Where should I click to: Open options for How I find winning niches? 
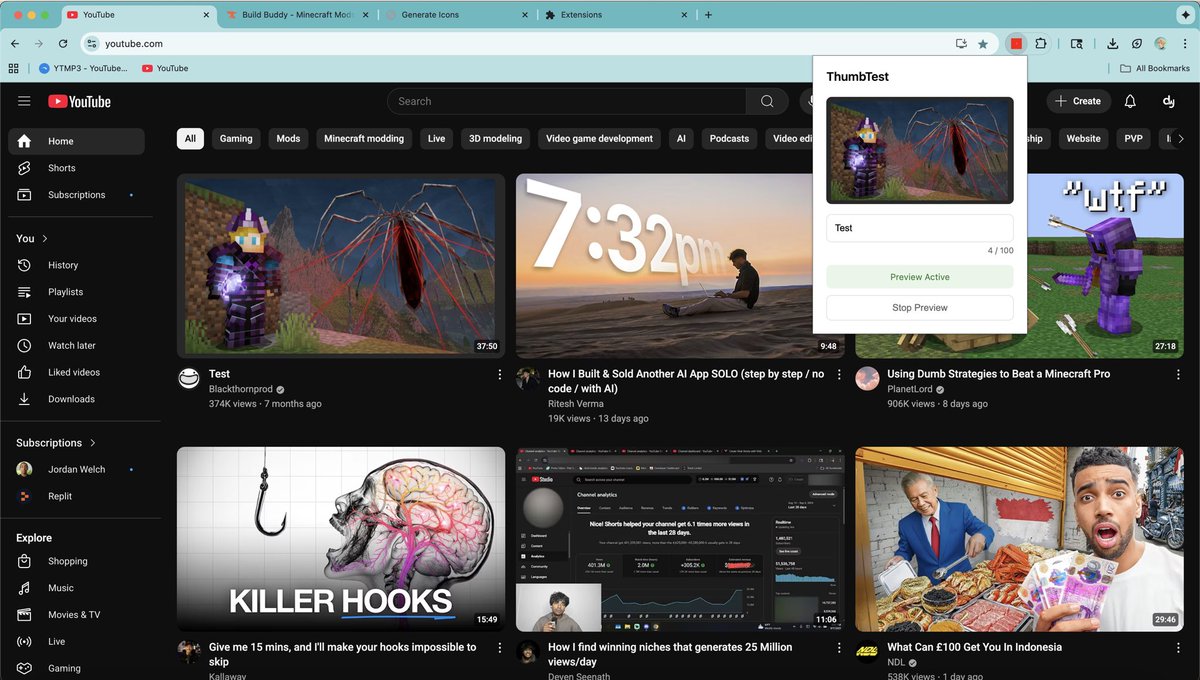pos(839,647)
